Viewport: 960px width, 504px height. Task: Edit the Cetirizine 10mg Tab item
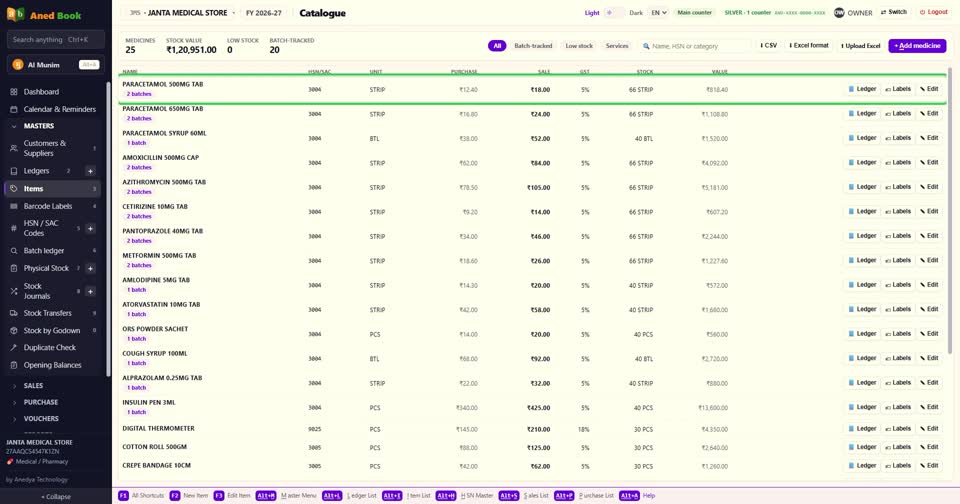[929, 211]
